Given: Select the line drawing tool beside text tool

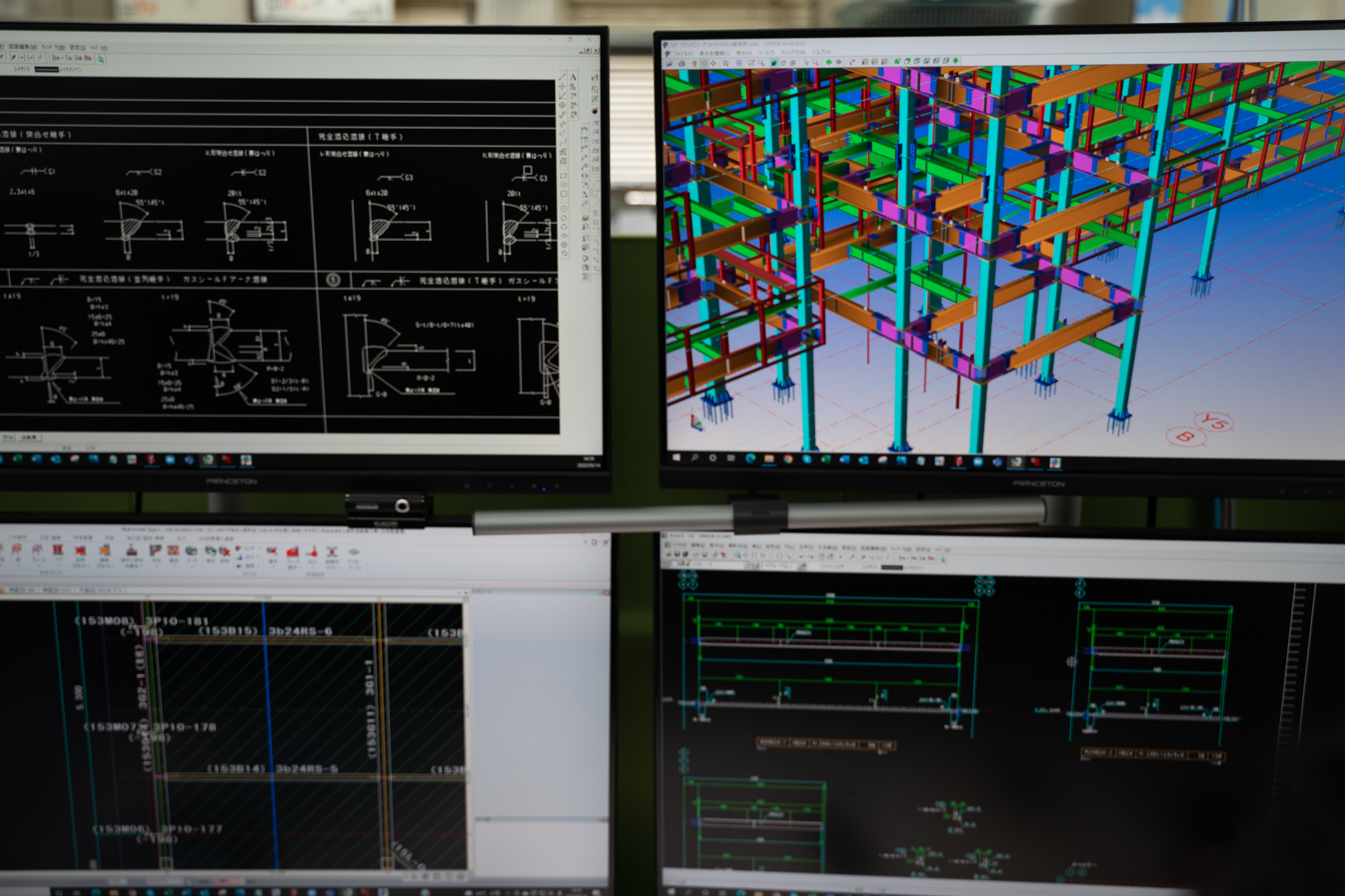Looking at the screenshot, I should [562, 77].
